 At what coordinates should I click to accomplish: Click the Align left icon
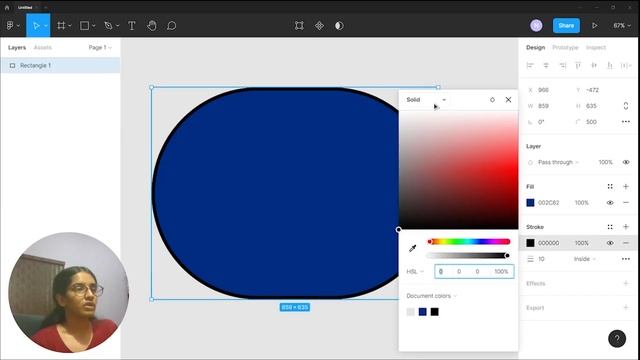[x=530, y=65]
